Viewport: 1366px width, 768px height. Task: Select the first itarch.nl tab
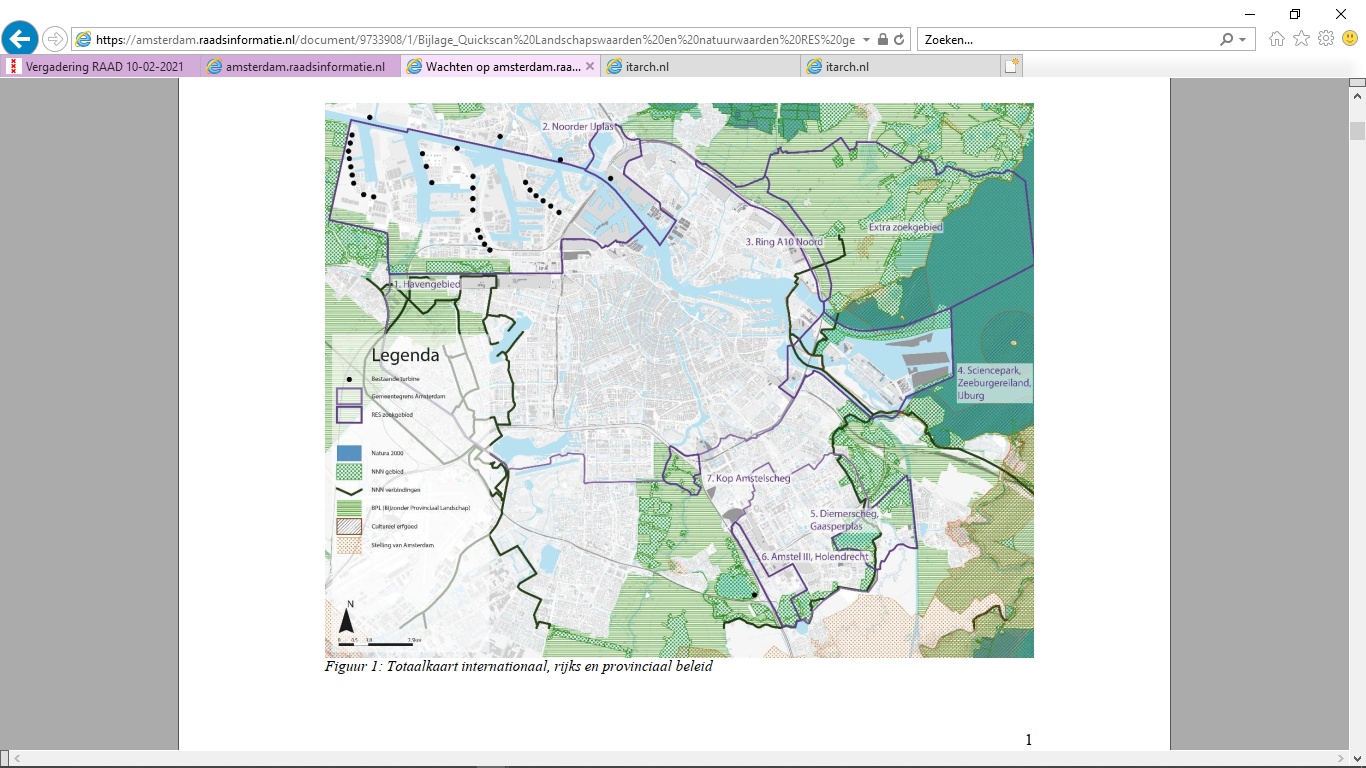pyautogui.click(x=700, y=67)
